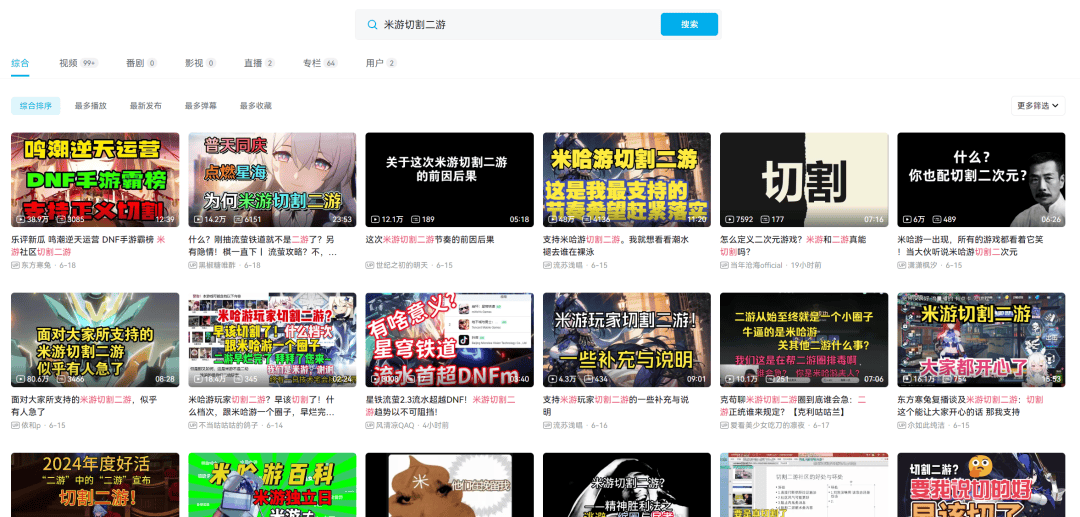
Task: Click the magnifier icon in search box
Action: tap(372, 25)
